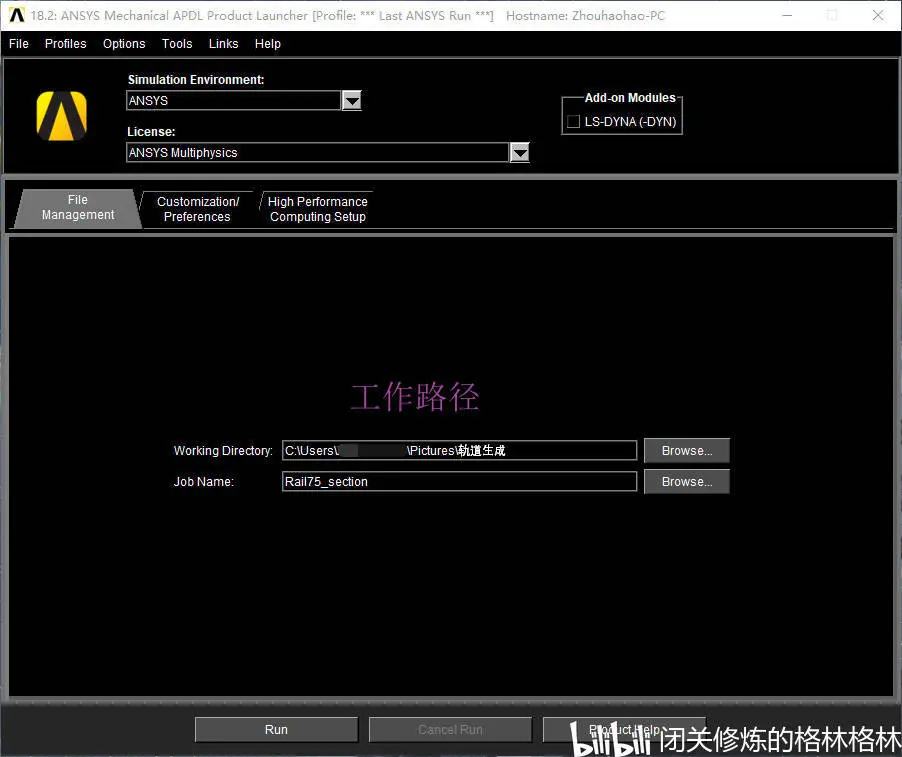902x757 pixels.
Task: Click the Job Name field showing Rail75_section
Action: (459, 481)
